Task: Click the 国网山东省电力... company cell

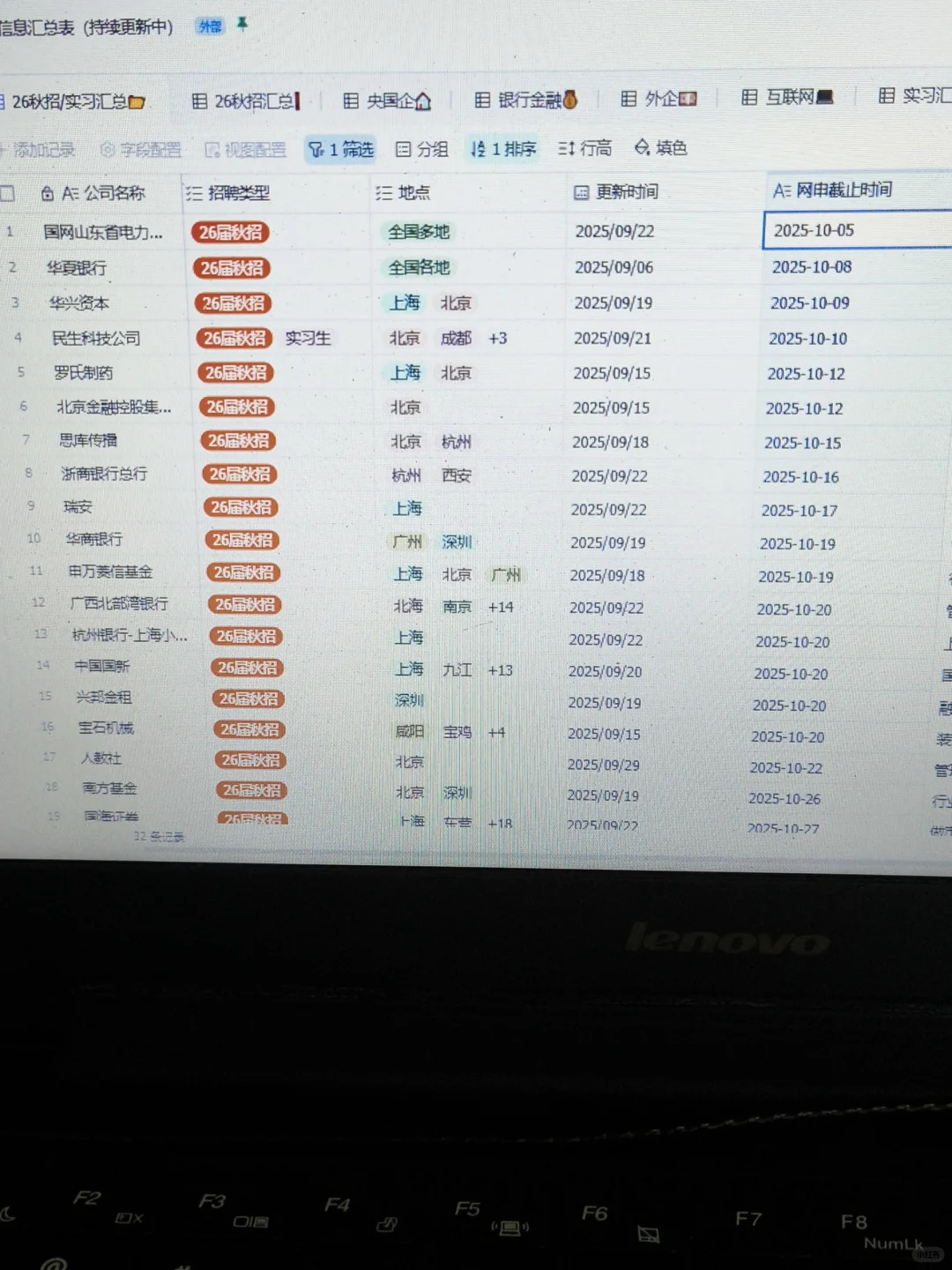Action: 103,233
